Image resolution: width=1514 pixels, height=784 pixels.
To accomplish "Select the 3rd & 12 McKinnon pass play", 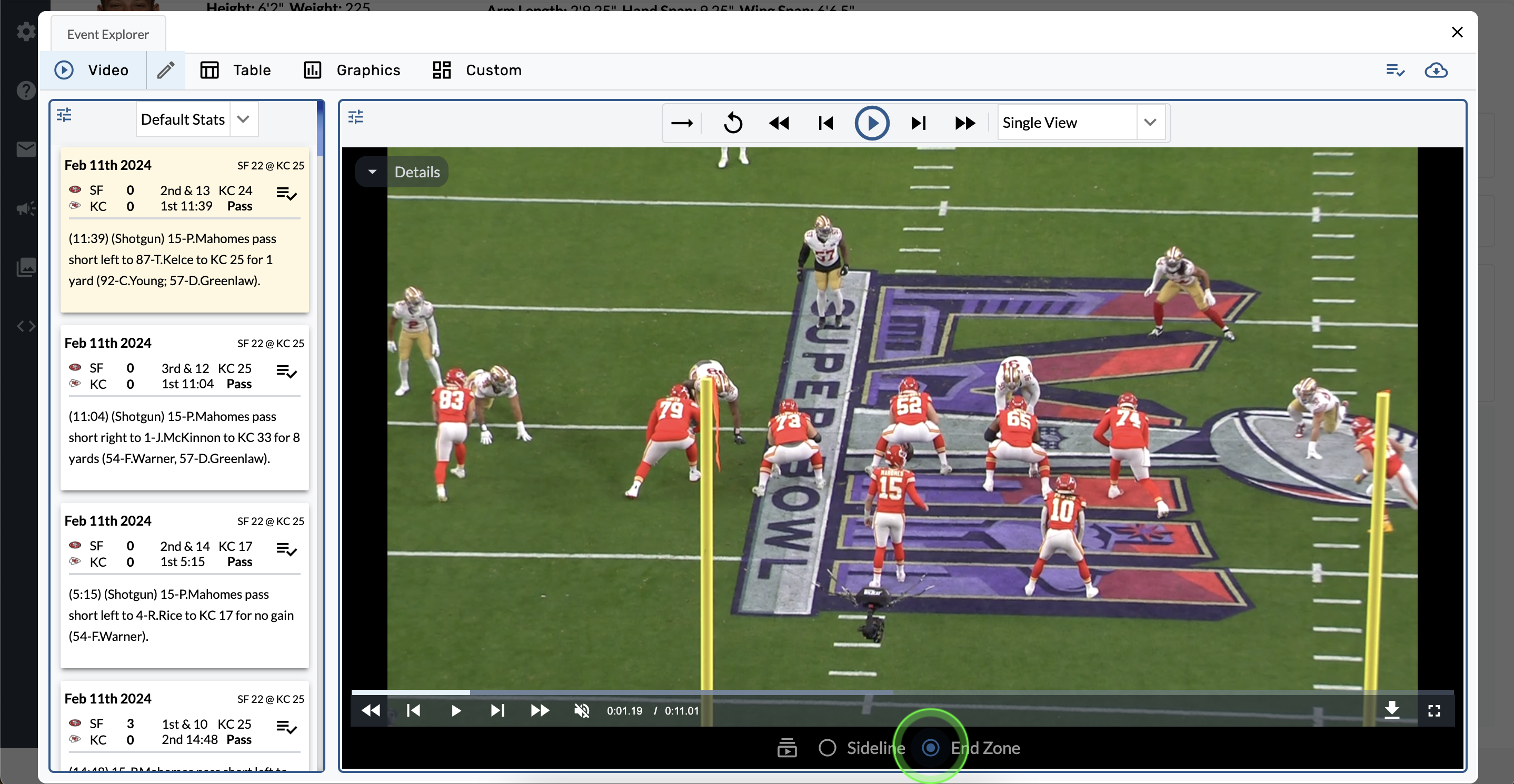I will 184,436.
